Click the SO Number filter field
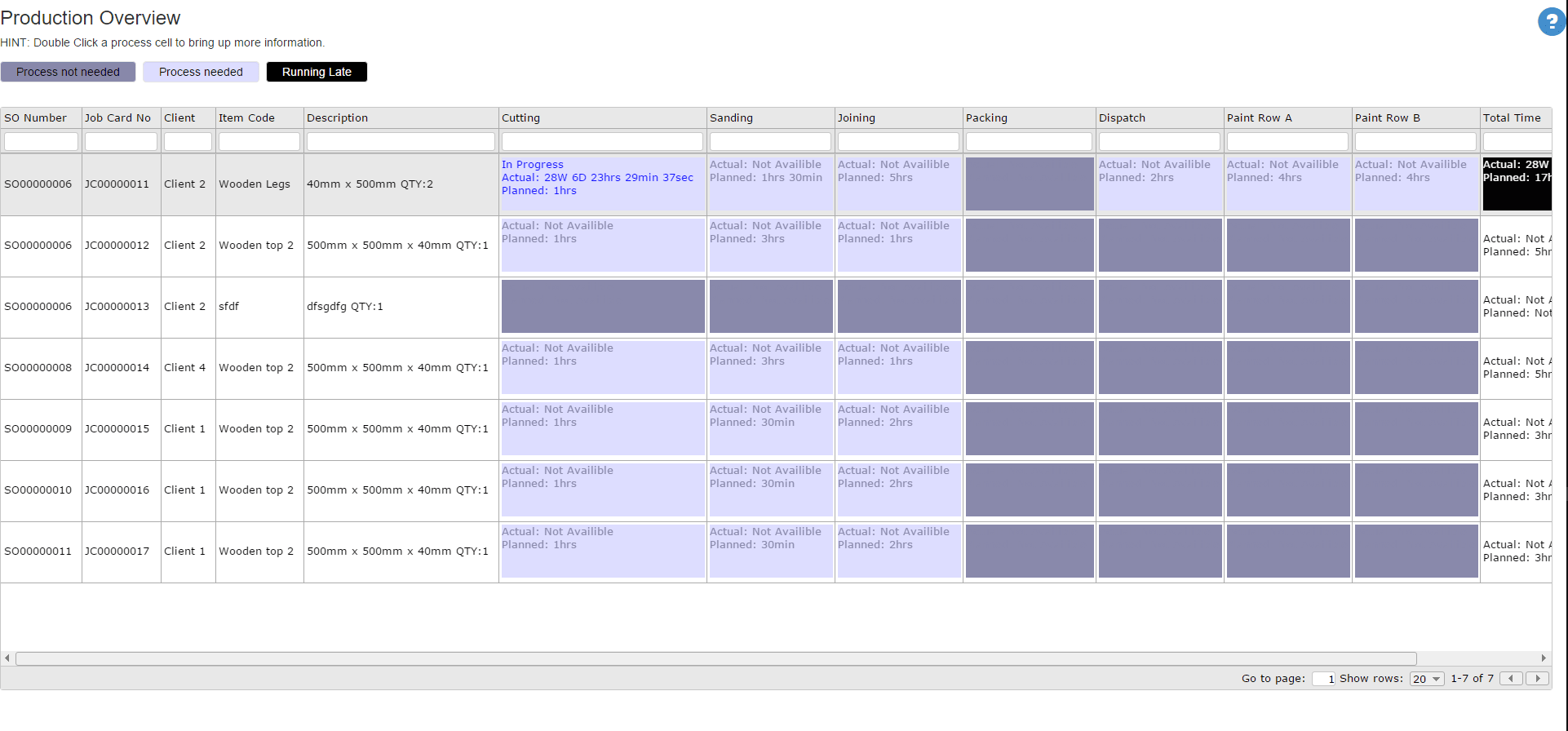 pos(41,142)
